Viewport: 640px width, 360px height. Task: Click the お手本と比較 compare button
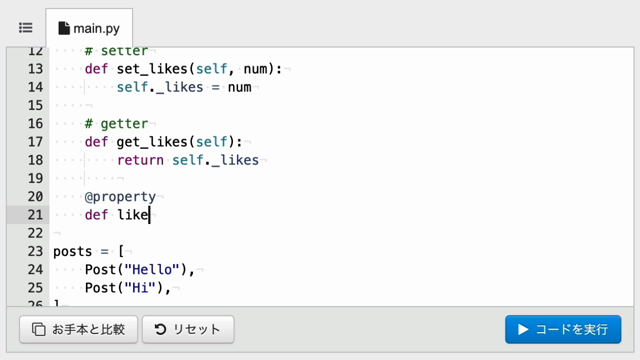pos(78,329)
